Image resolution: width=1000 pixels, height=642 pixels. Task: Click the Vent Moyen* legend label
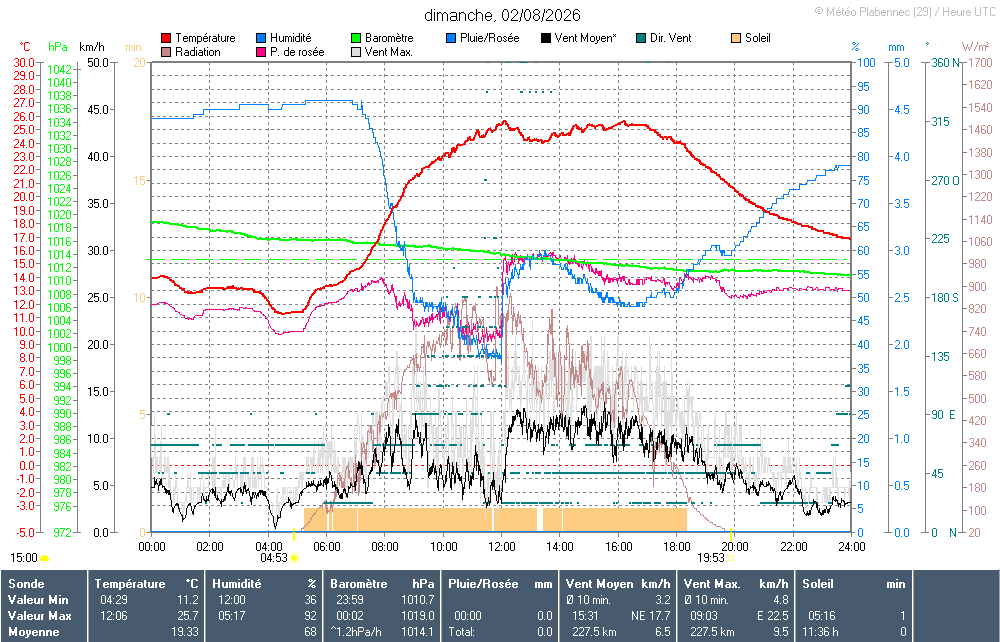tap(585, 38)
